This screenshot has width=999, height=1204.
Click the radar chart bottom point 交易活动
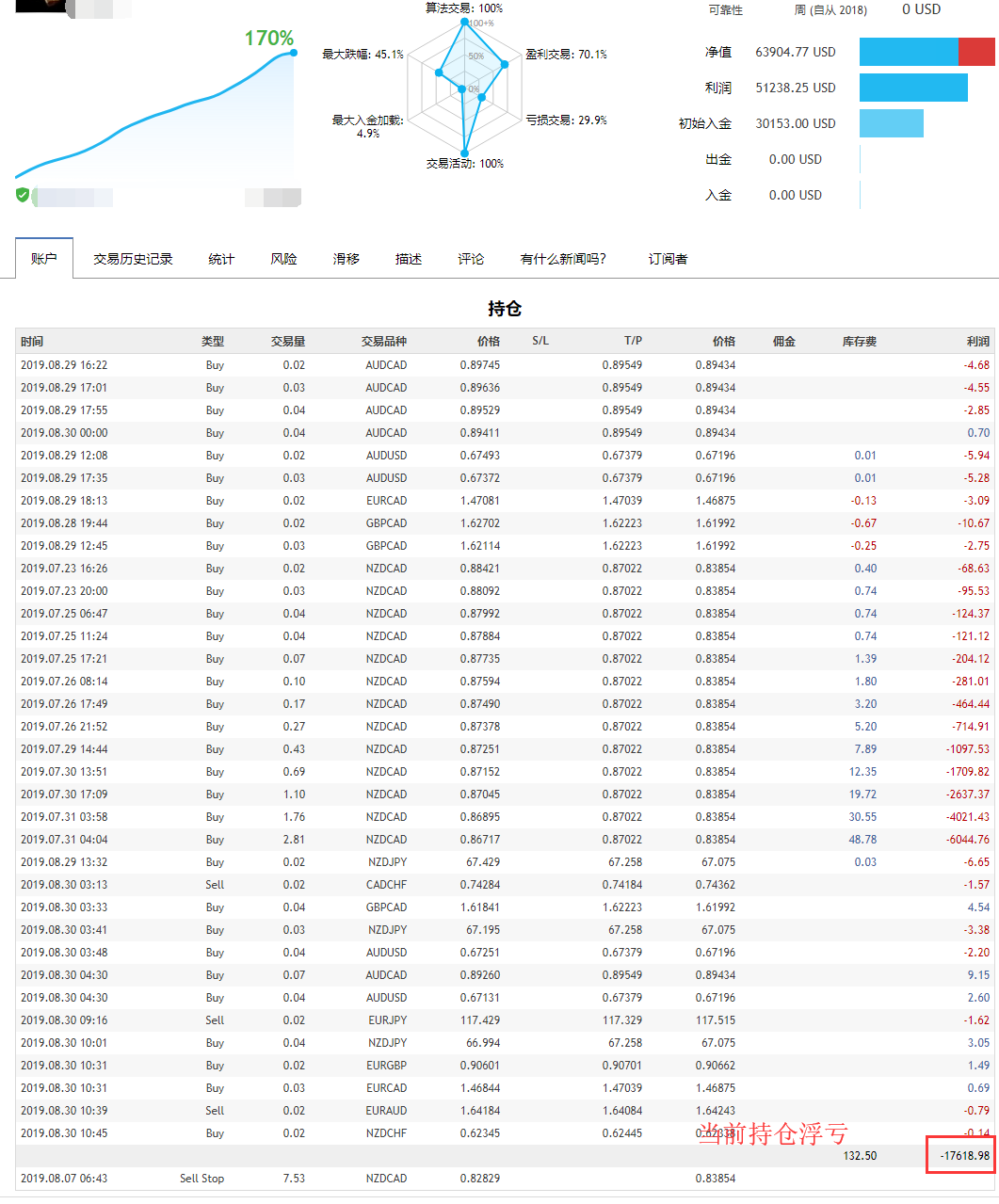point(464,153)
